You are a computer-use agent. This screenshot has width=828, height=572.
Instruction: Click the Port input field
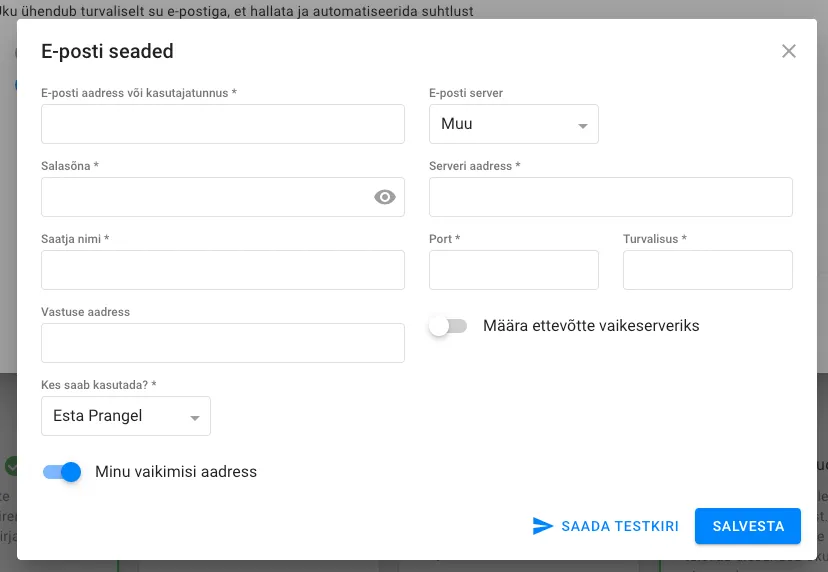coord(513,270)
